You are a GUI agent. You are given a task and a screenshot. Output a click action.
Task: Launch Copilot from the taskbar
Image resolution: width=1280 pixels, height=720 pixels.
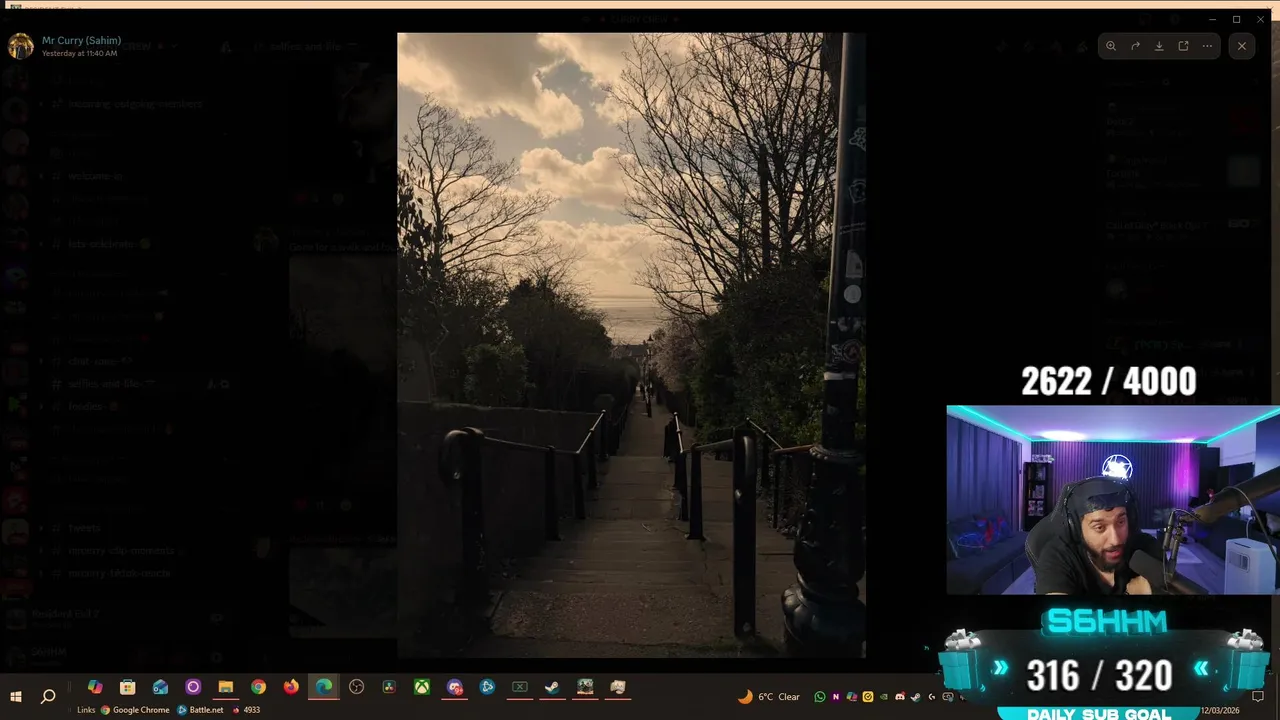pyautogui.click(x=95, y=687)
